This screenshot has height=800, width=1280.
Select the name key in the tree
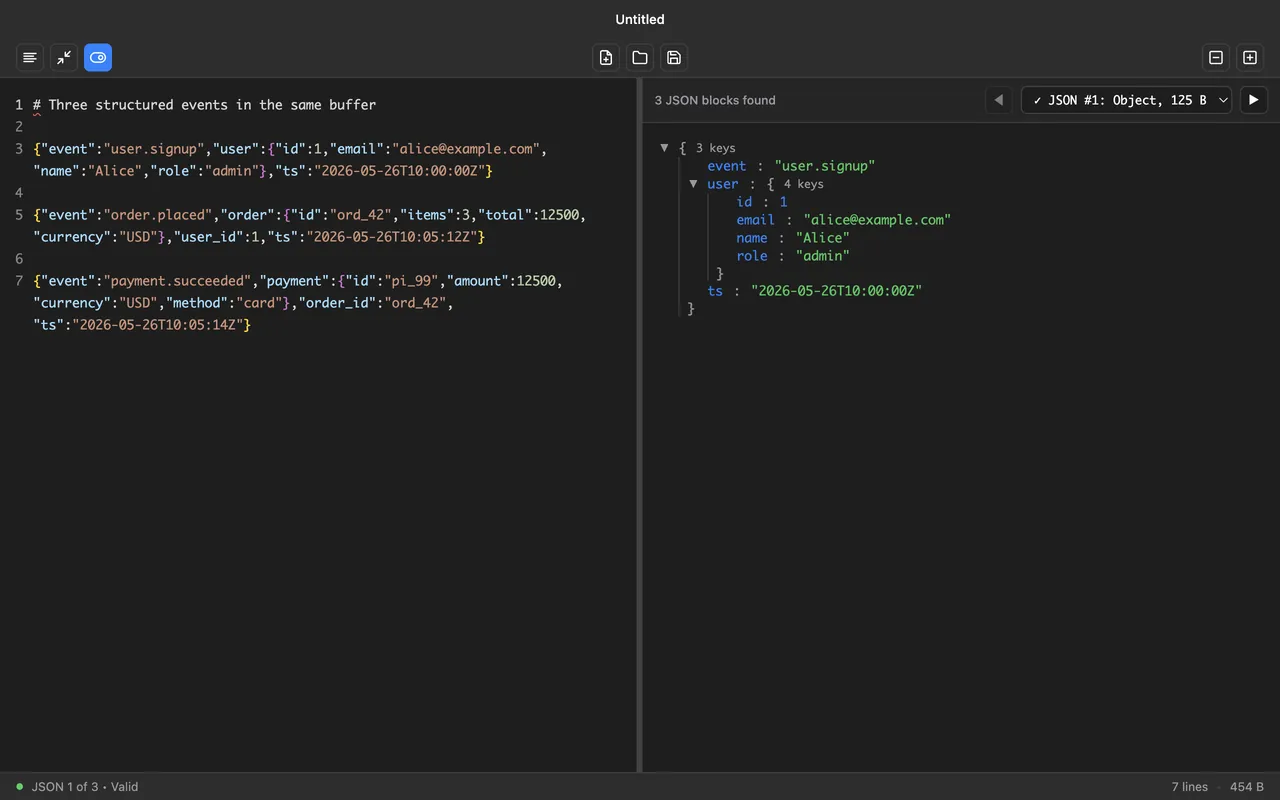click(752, 238)
